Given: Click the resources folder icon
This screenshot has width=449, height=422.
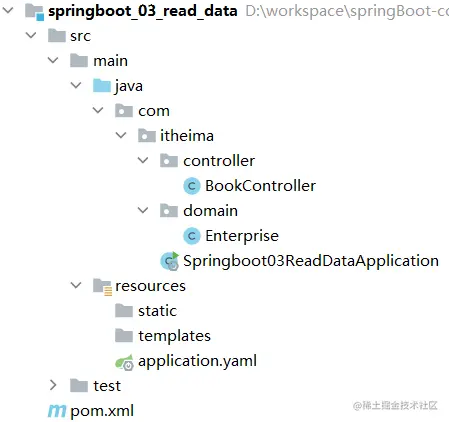Looking at the screenshot, I should (102, 286).
